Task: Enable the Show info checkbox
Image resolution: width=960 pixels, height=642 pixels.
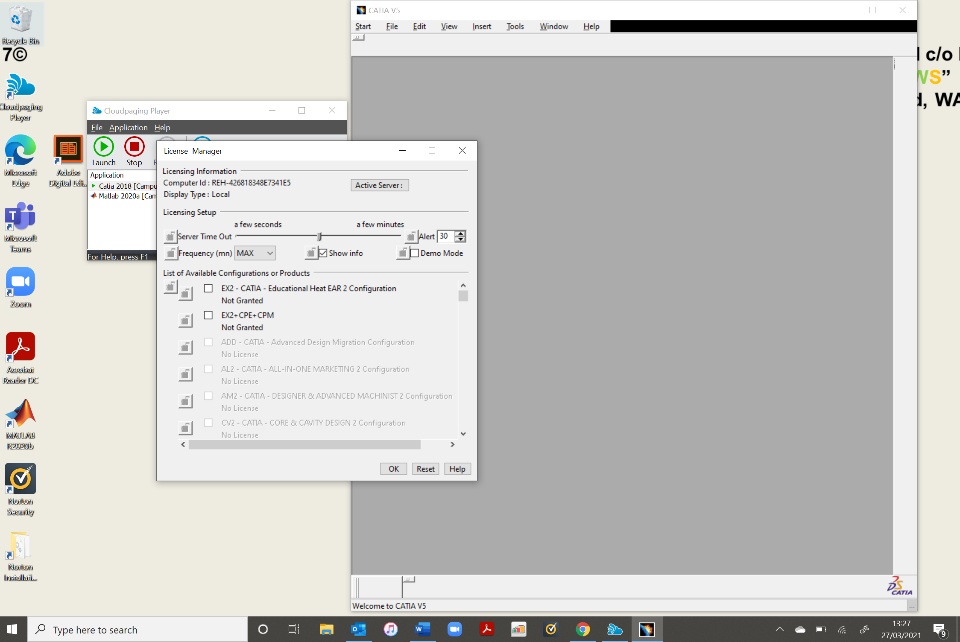Action: [x=323, y=253]
